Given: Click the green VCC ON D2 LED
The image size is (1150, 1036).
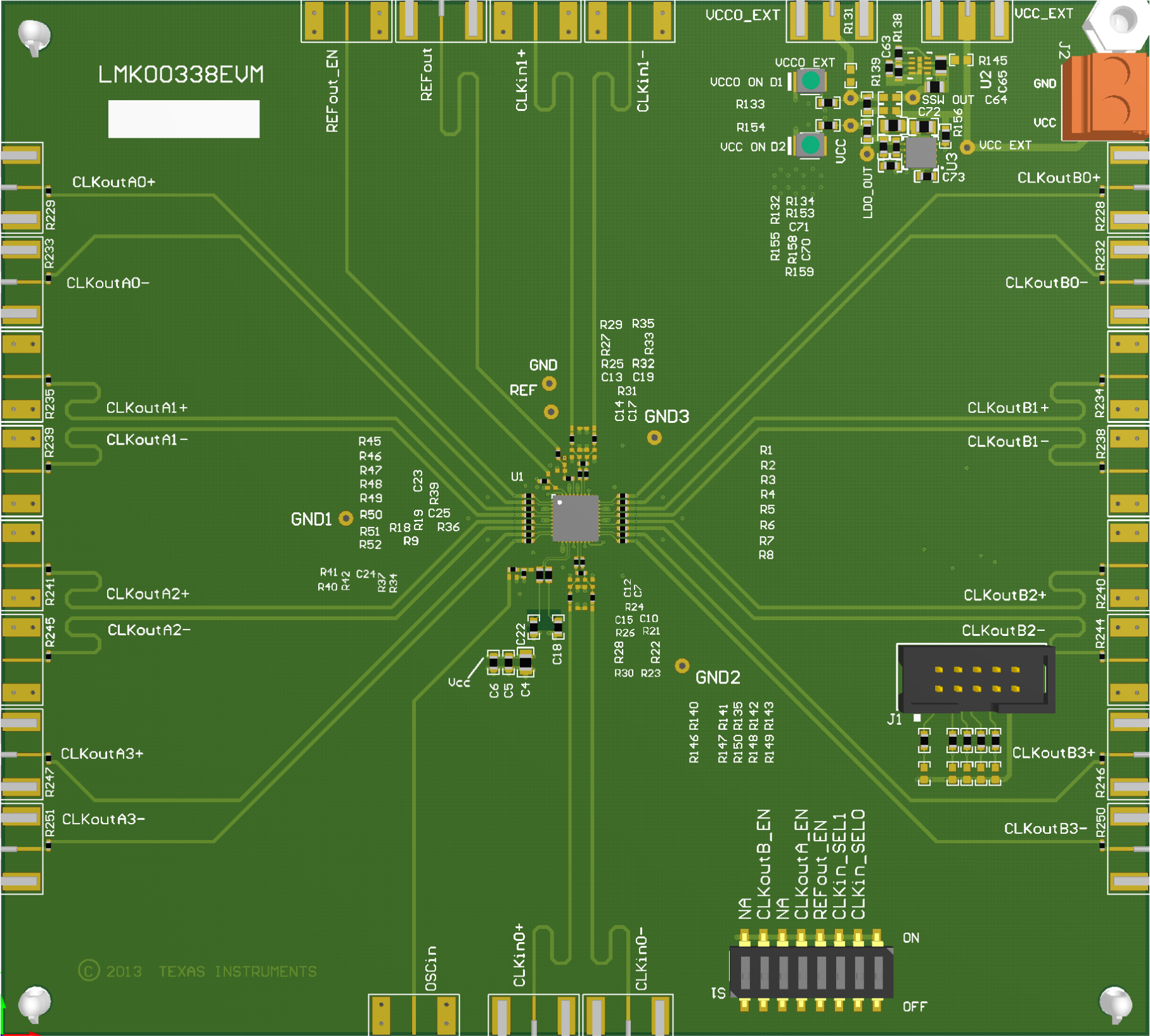Looking at the screenshot, I should tap(810, 145).
